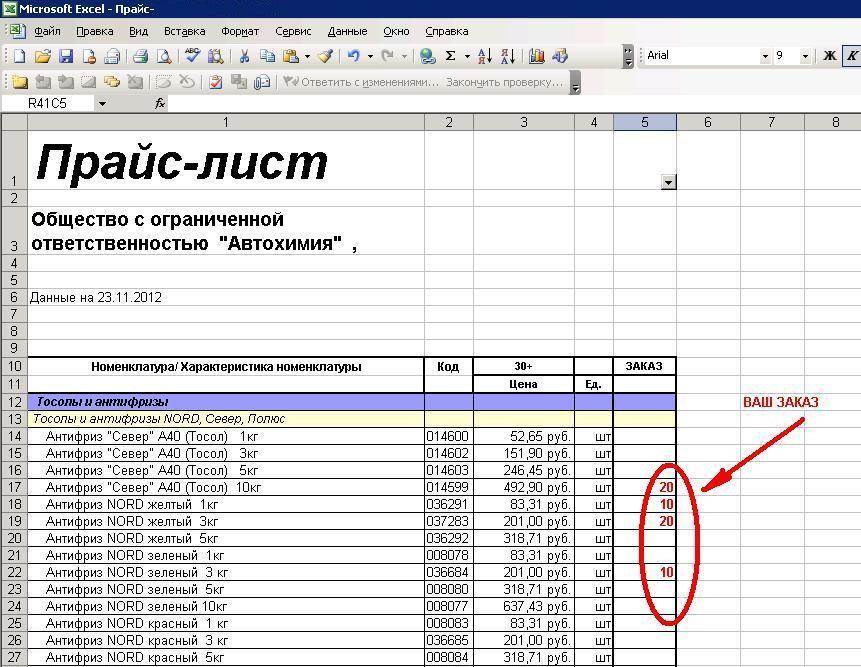Expand the Name Box dropdown arrow

(102, 103)
